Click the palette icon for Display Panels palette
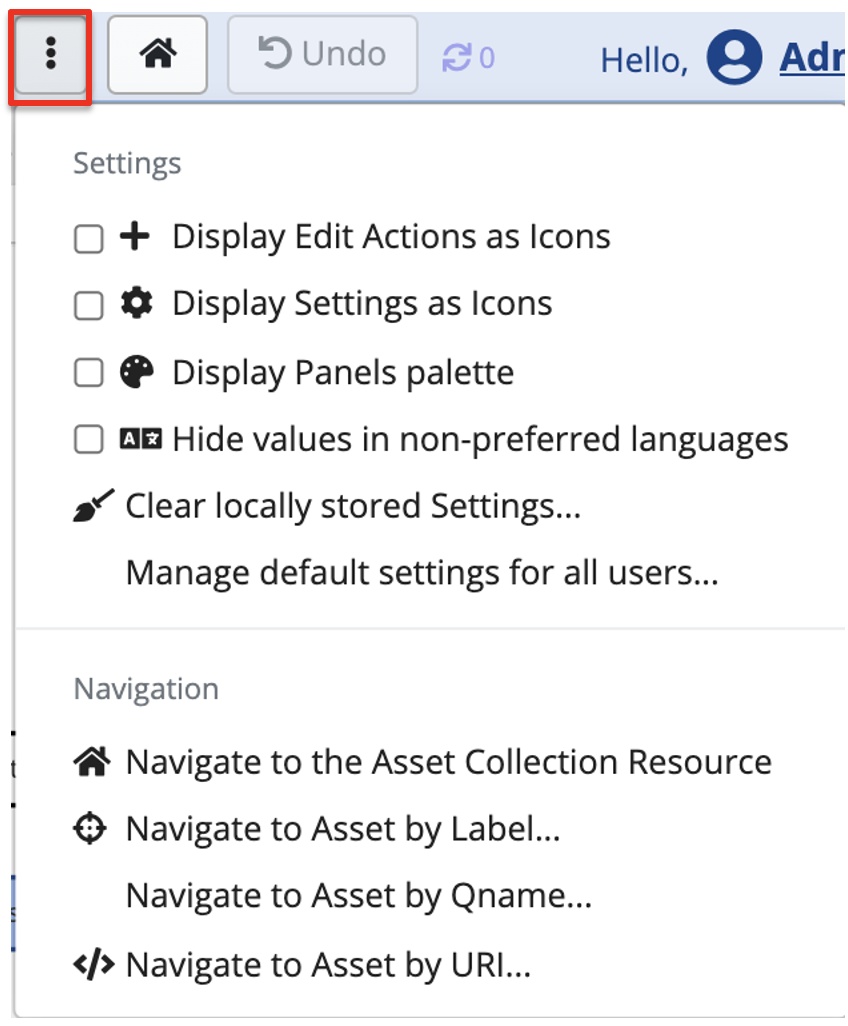The height and width of the screenshot is (1026, 848). click(137, 371)
